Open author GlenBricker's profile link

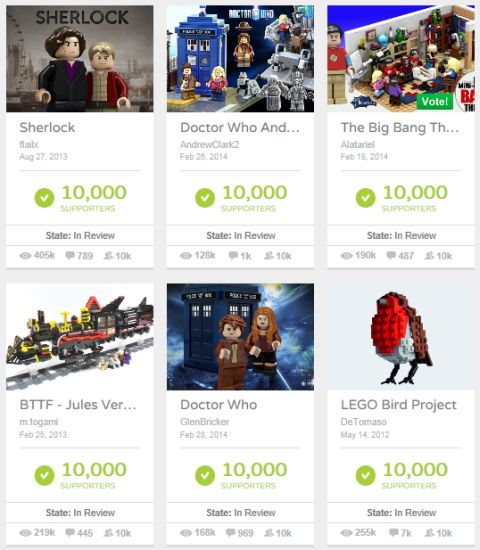[x=205, y=422]
